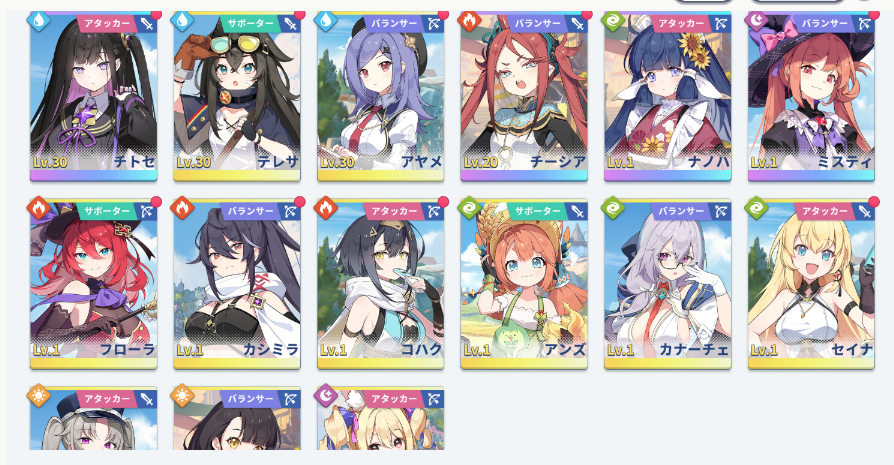The image size is (894, 465).
Task: Click the fire element icon on Chisia card
Action: point(469,21)
